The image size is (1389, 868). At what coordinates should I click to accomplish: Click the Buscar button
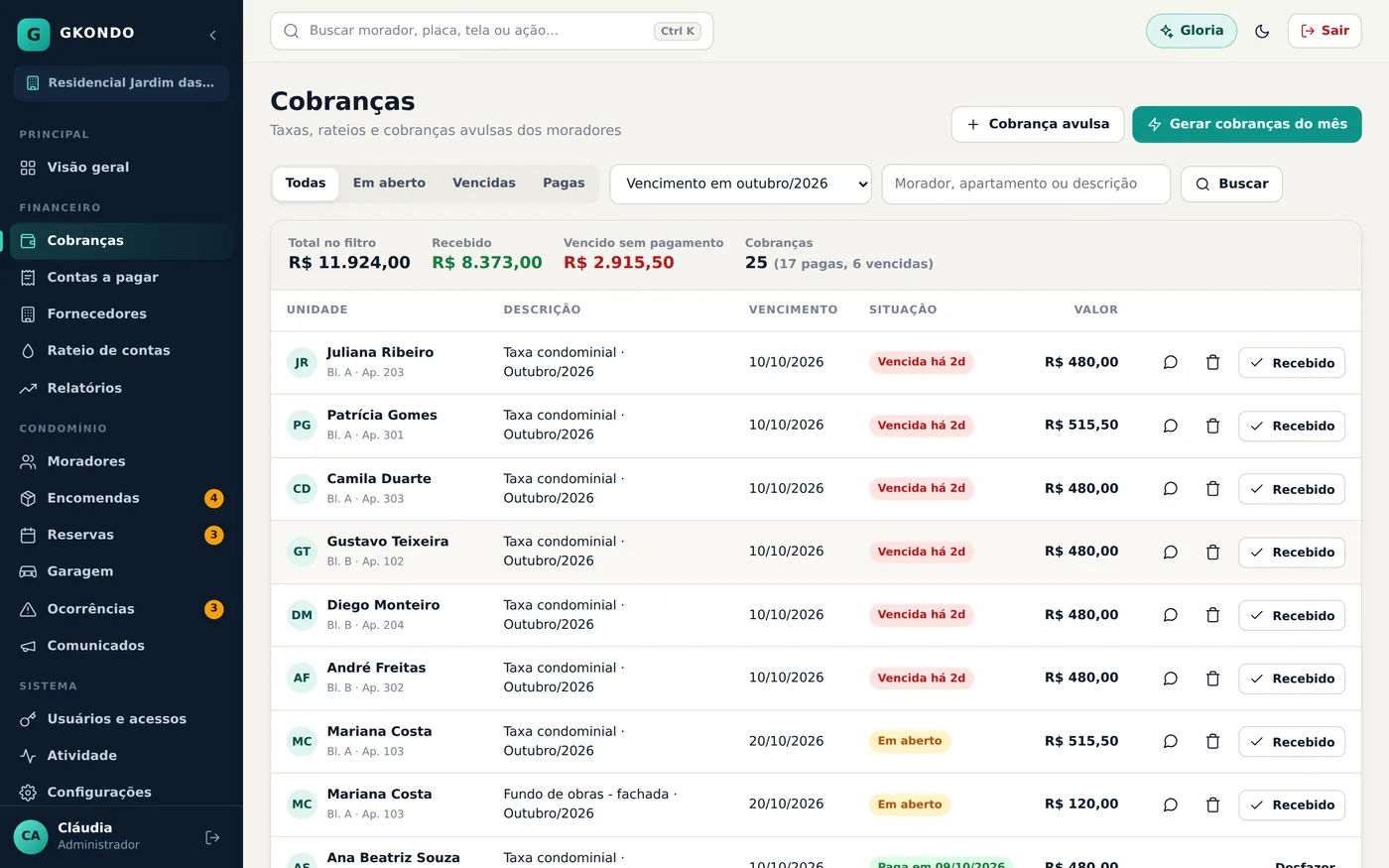(x=1231, y=184)
